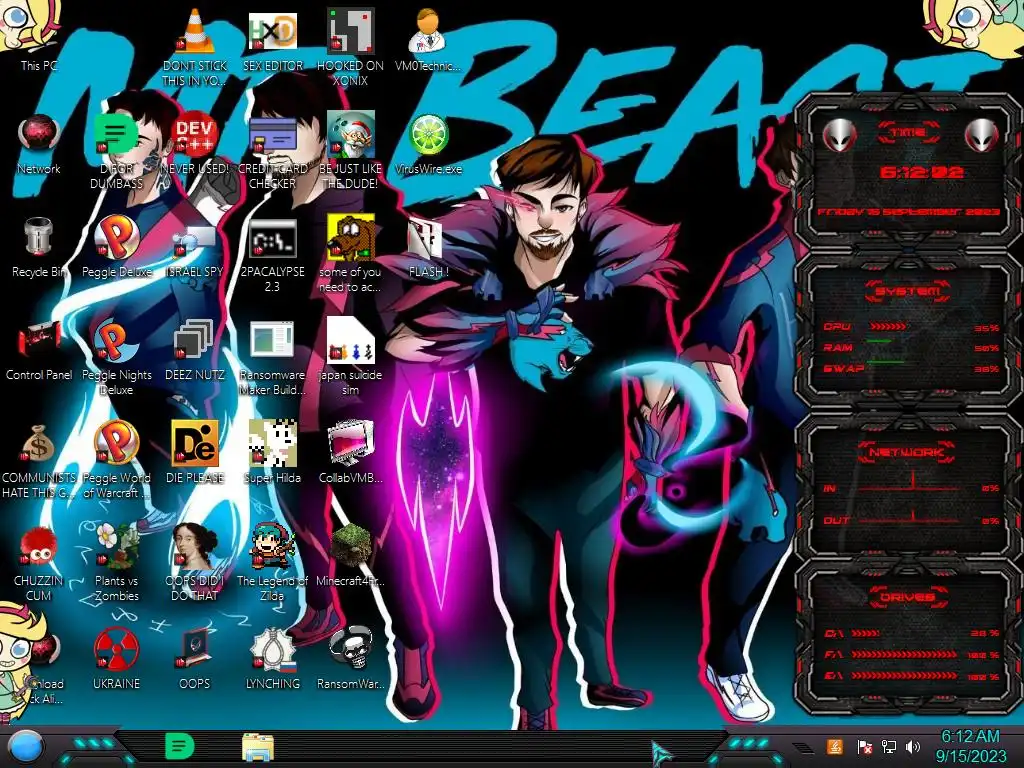This screenshot has width=1024, height=768.
Task: Open the taskbar clock showing 6:12 AM
Action: click(970, 746)
